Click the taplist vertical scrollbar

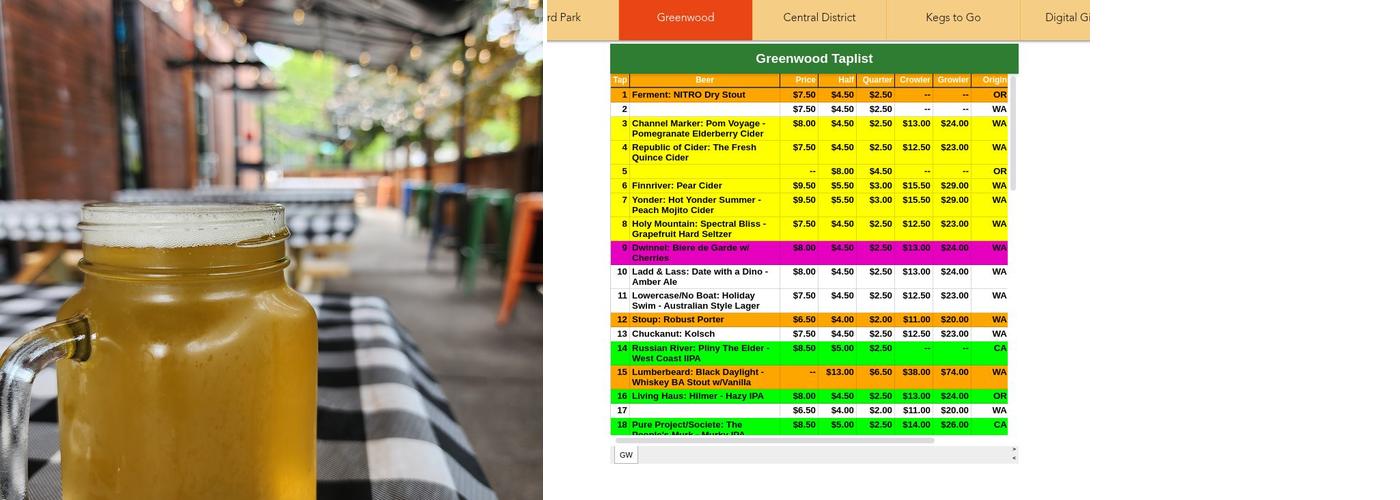coord(1013,132)
